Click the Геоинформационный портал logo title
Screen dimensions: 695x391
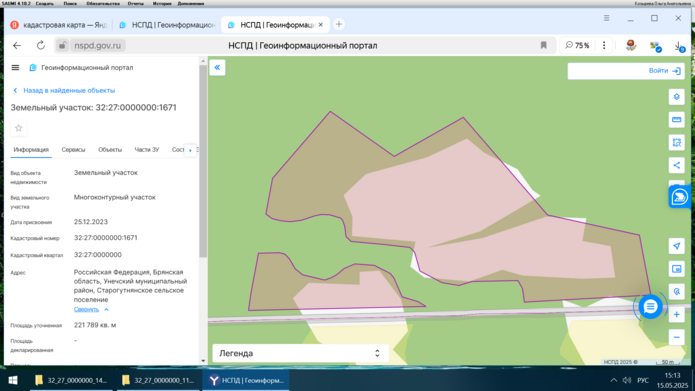pos(82,67)
